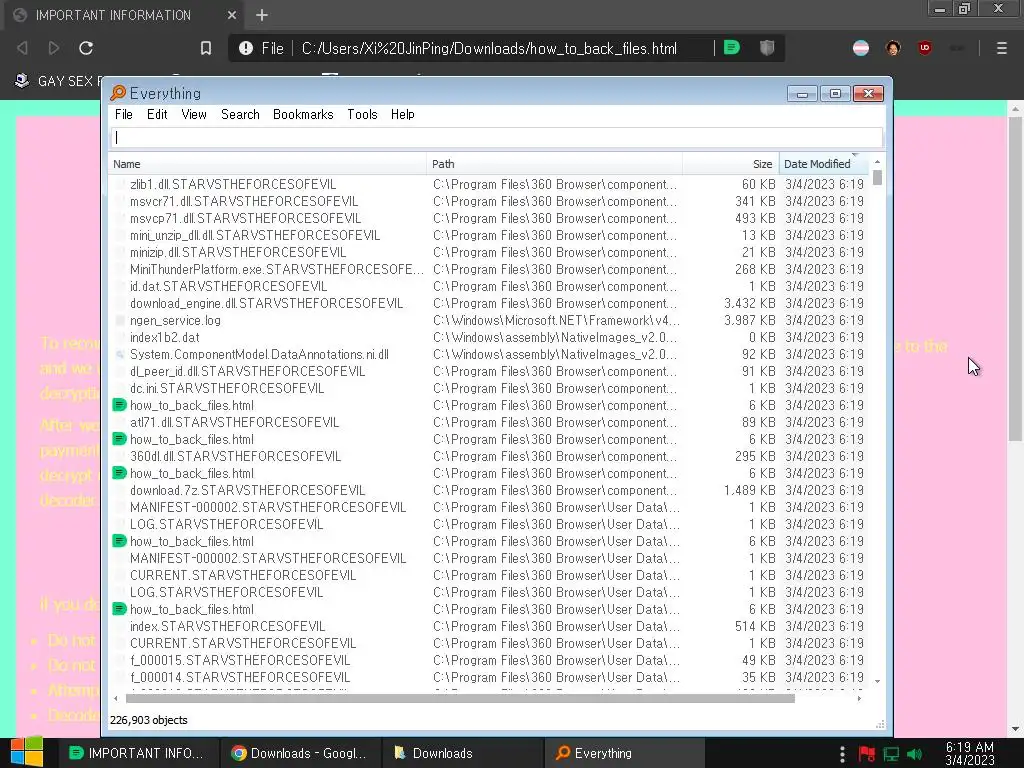The height and width of the screenshot is (768, 1024).
Task: Select MiniThunderPlatform.exe encrypted file
Action: coord(276,270)
